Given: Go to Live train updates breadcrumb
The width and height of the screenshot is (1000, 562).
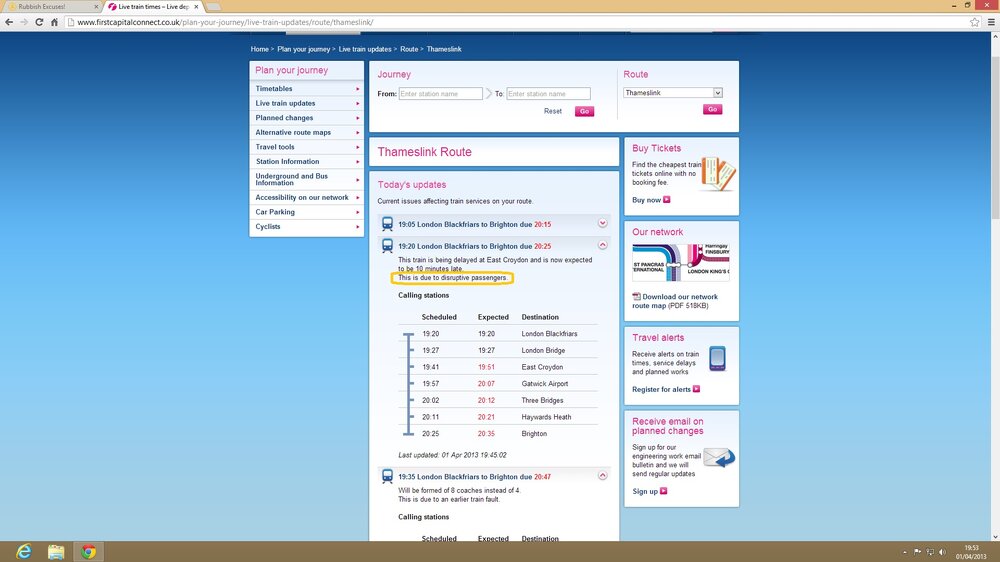Looking at the screenshot, I should click(365, 49).
